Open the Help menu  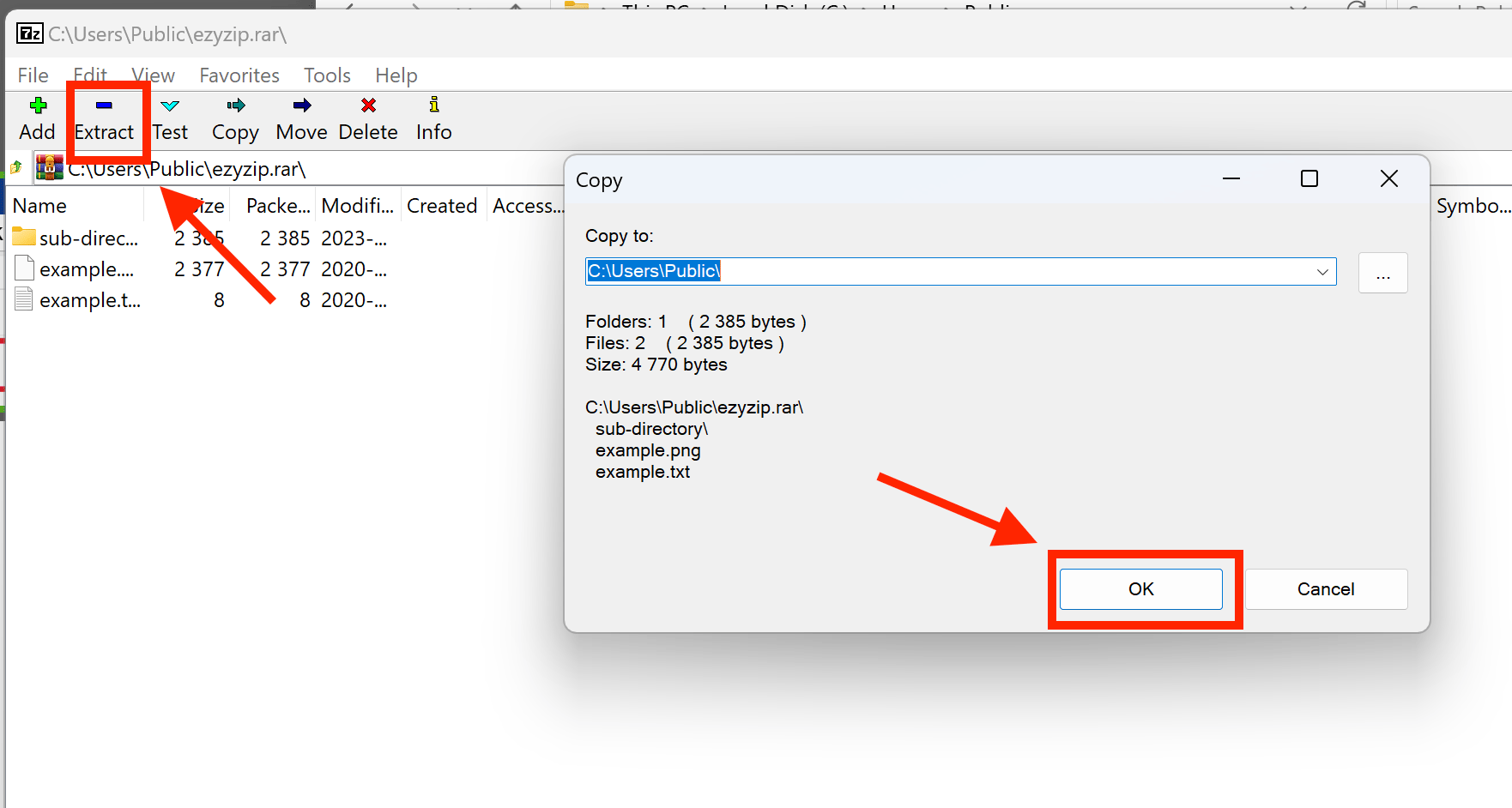(x=396, y=75)
